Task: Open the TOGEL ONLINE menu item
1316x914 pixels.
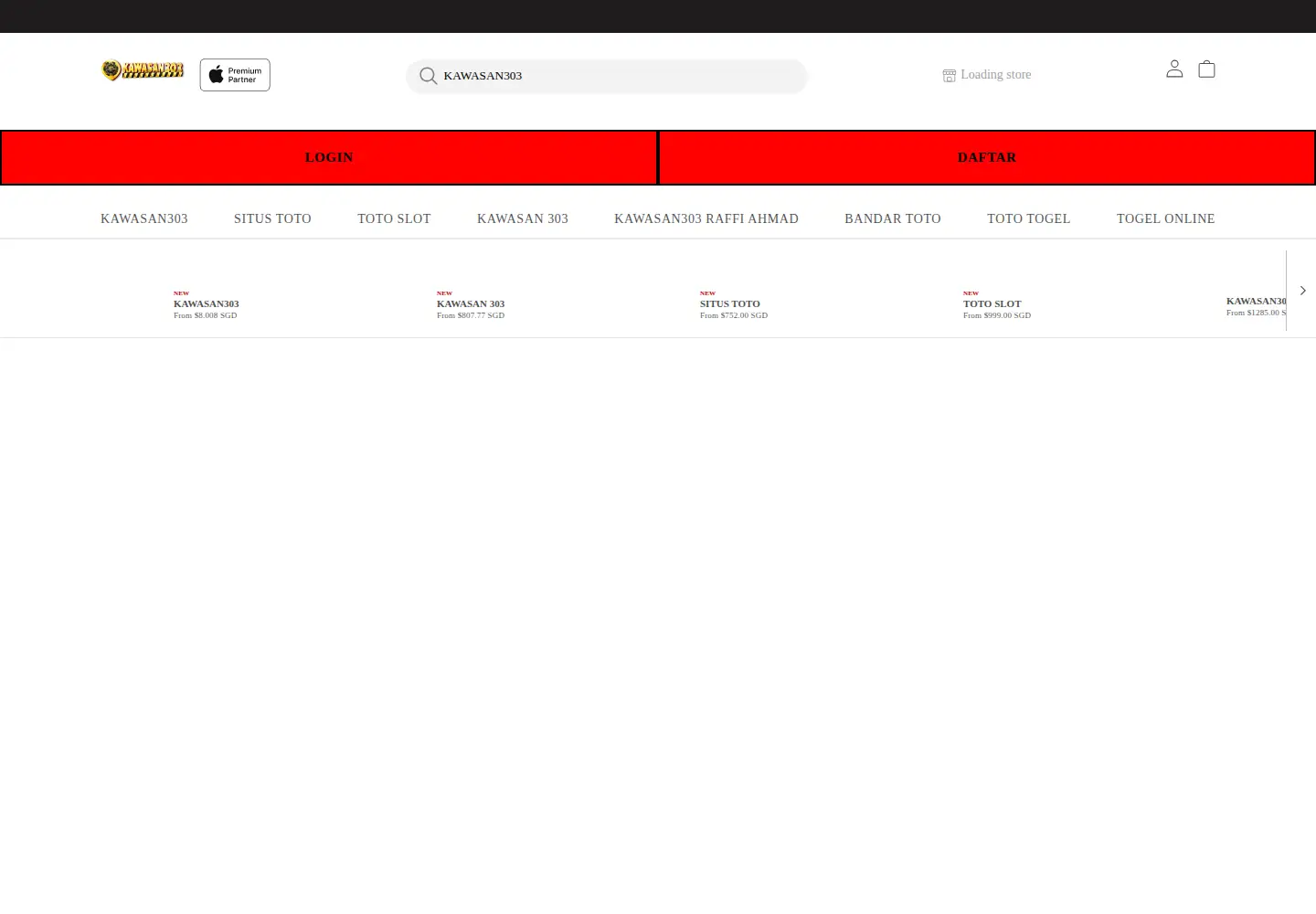Action: (x=1165, y=218)
